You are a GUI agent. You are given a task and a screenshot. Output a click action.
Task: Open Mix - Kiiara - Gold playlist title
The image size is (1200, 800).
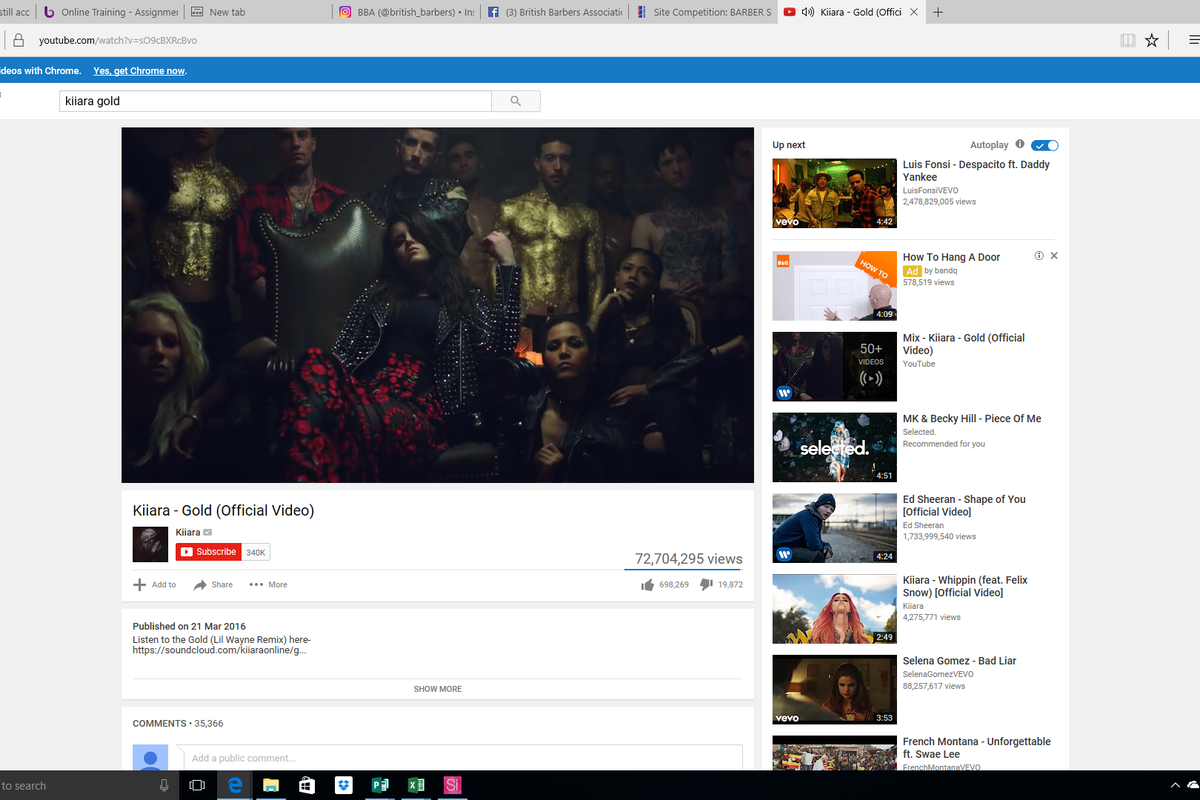pos(964,344)
